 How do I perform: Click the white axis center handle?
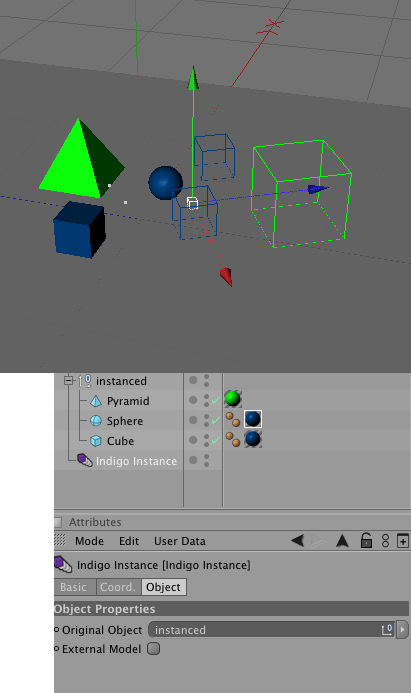(192, 203)
